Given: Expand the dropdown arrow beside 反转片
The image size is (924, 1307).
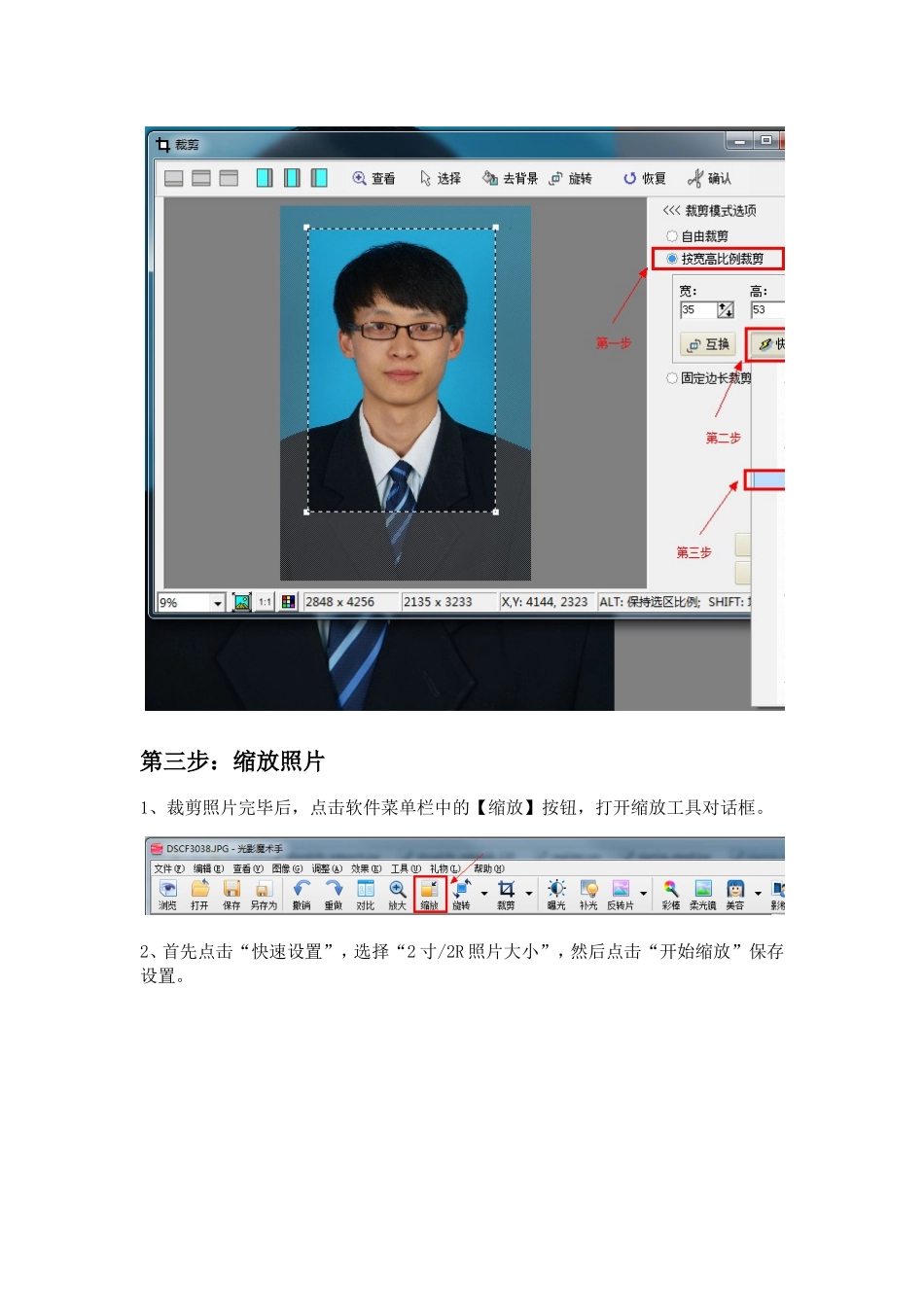Looking at the screenshot, I should coord(644,894).
